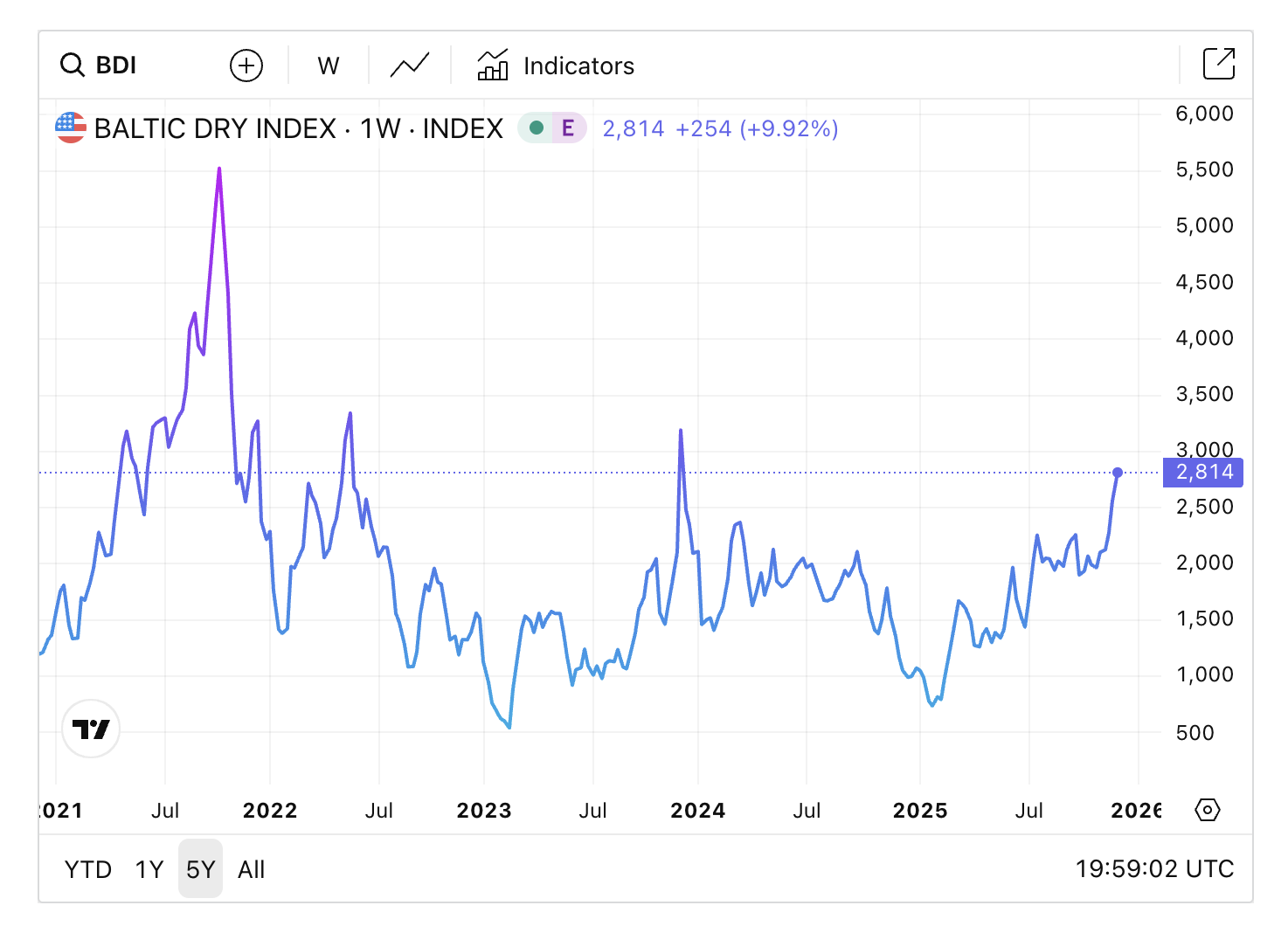
Task: Click the +254 (+9.92%) change text
Action: point(757,128)
